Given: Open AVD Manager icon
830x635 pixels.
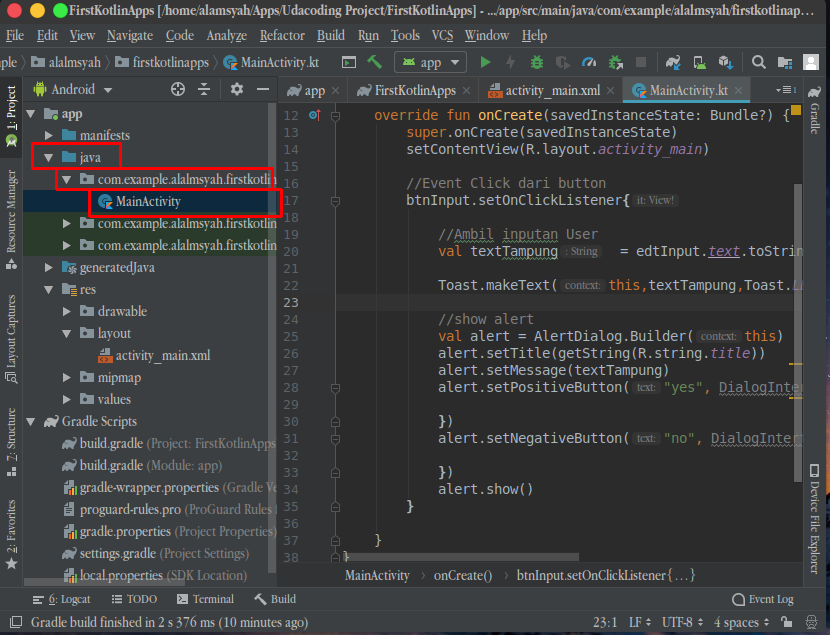Looking at the screenshot, I should tap(700, 62).
